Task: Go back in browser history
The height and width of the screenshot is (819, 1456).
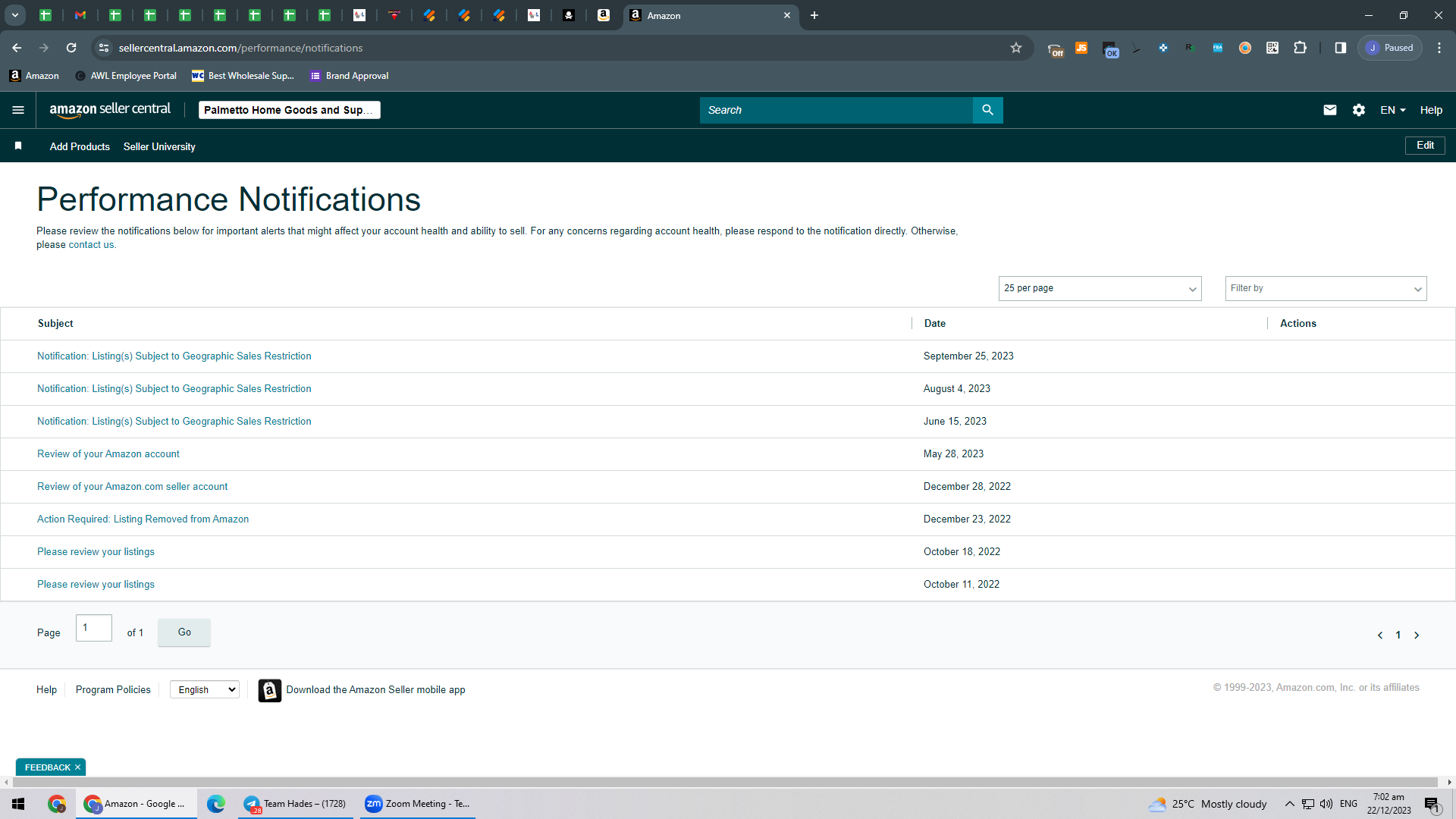Action: pyautogui.click(x=17, y=48)
